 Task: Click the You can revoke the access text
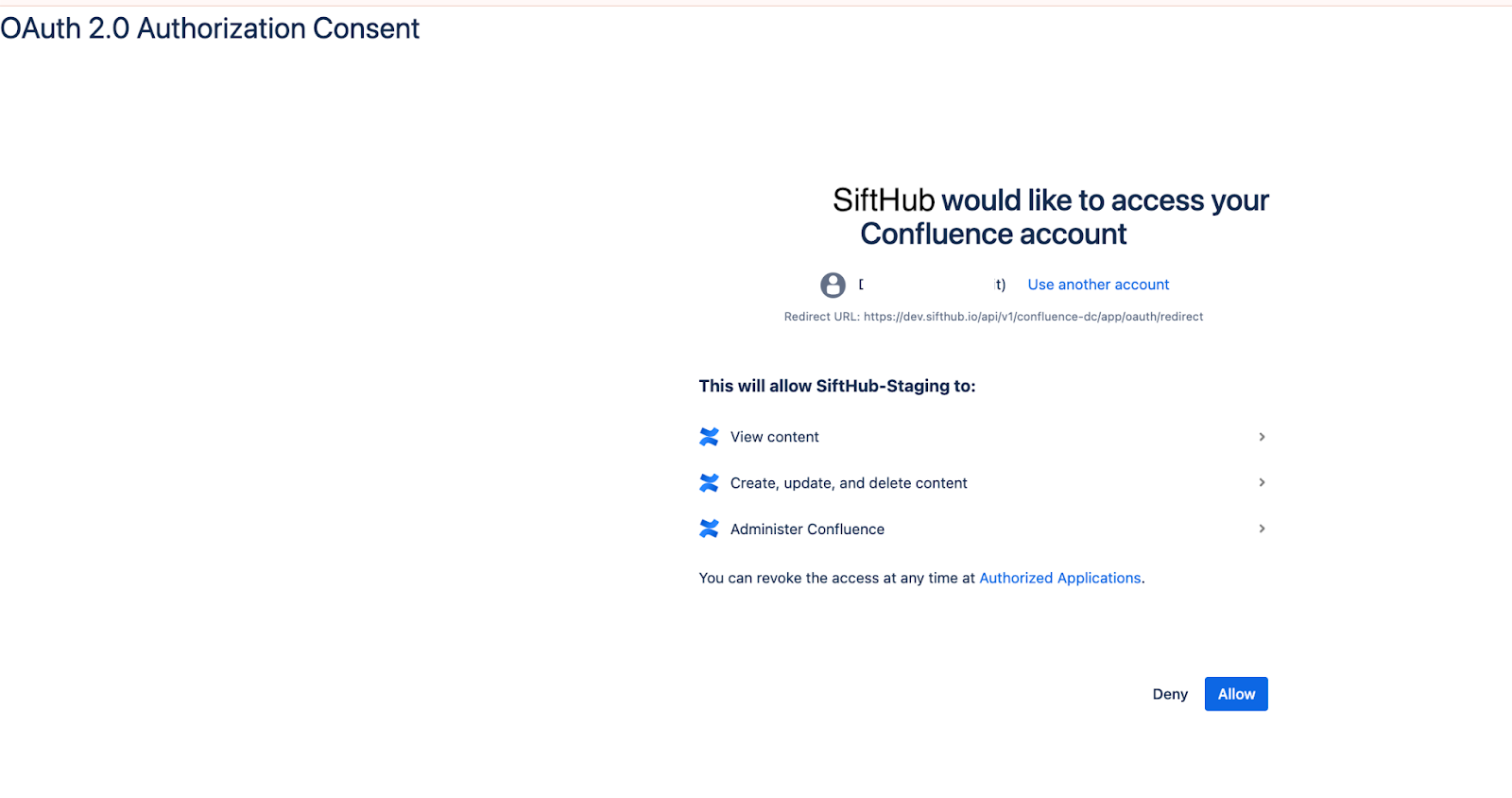click(836, 578)
